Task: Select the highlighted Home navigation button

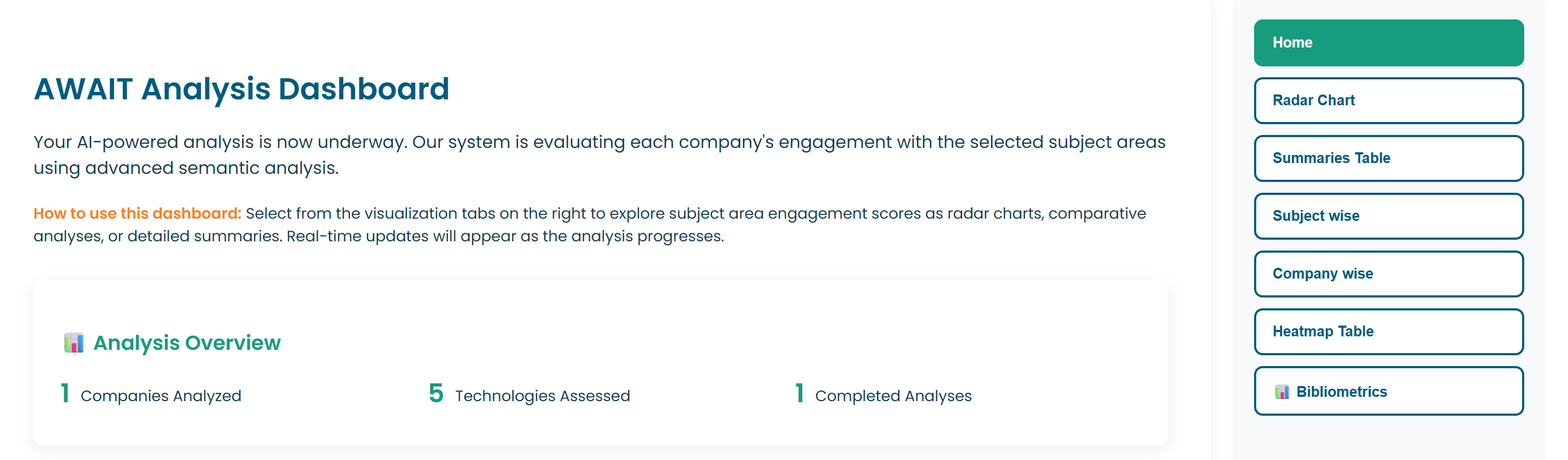Action: pos(1388,42)
